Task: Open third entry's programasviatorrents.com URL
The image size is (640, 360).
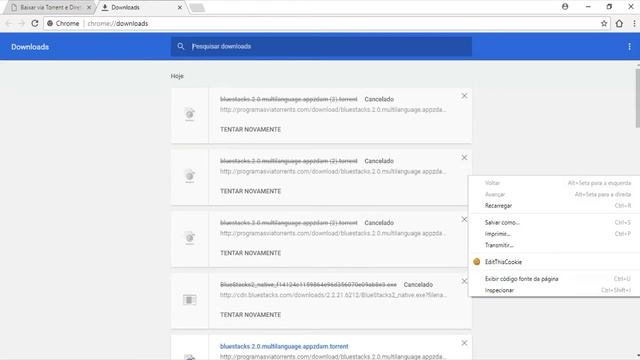Action: coord(333,233)
